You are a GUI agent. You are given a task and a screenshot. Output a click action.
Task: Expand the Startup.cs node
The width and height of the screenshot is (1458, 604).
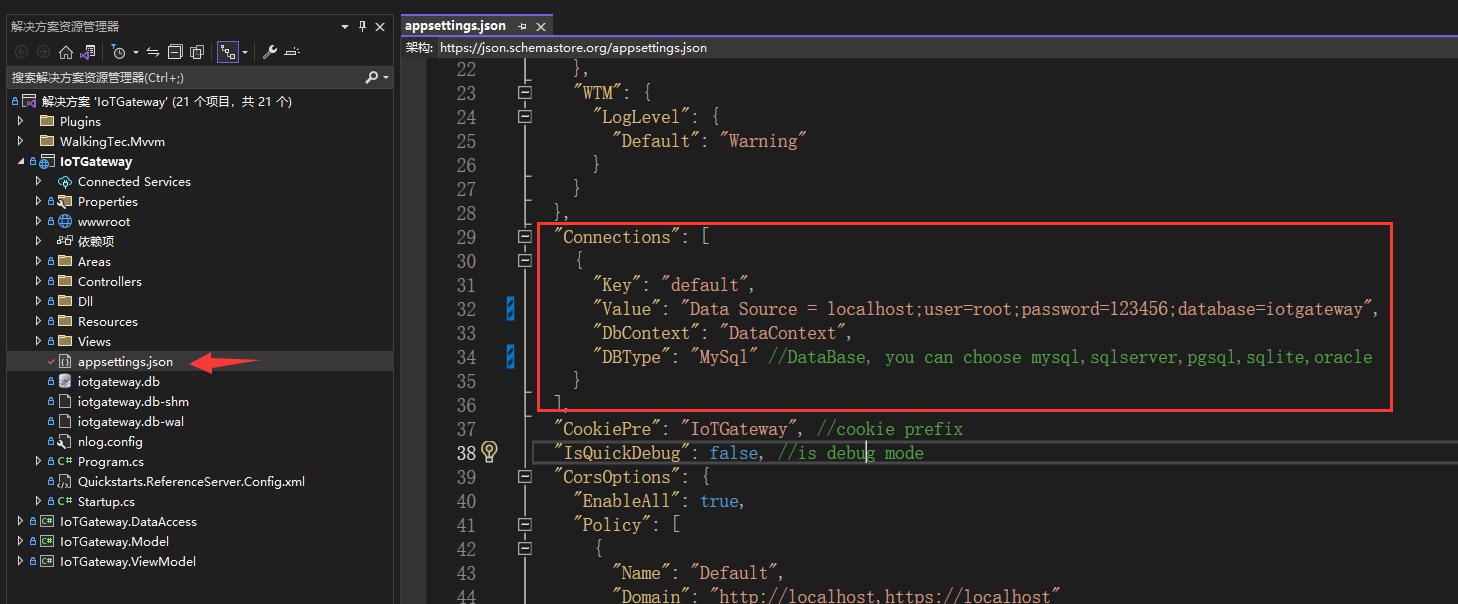point(39,501)
